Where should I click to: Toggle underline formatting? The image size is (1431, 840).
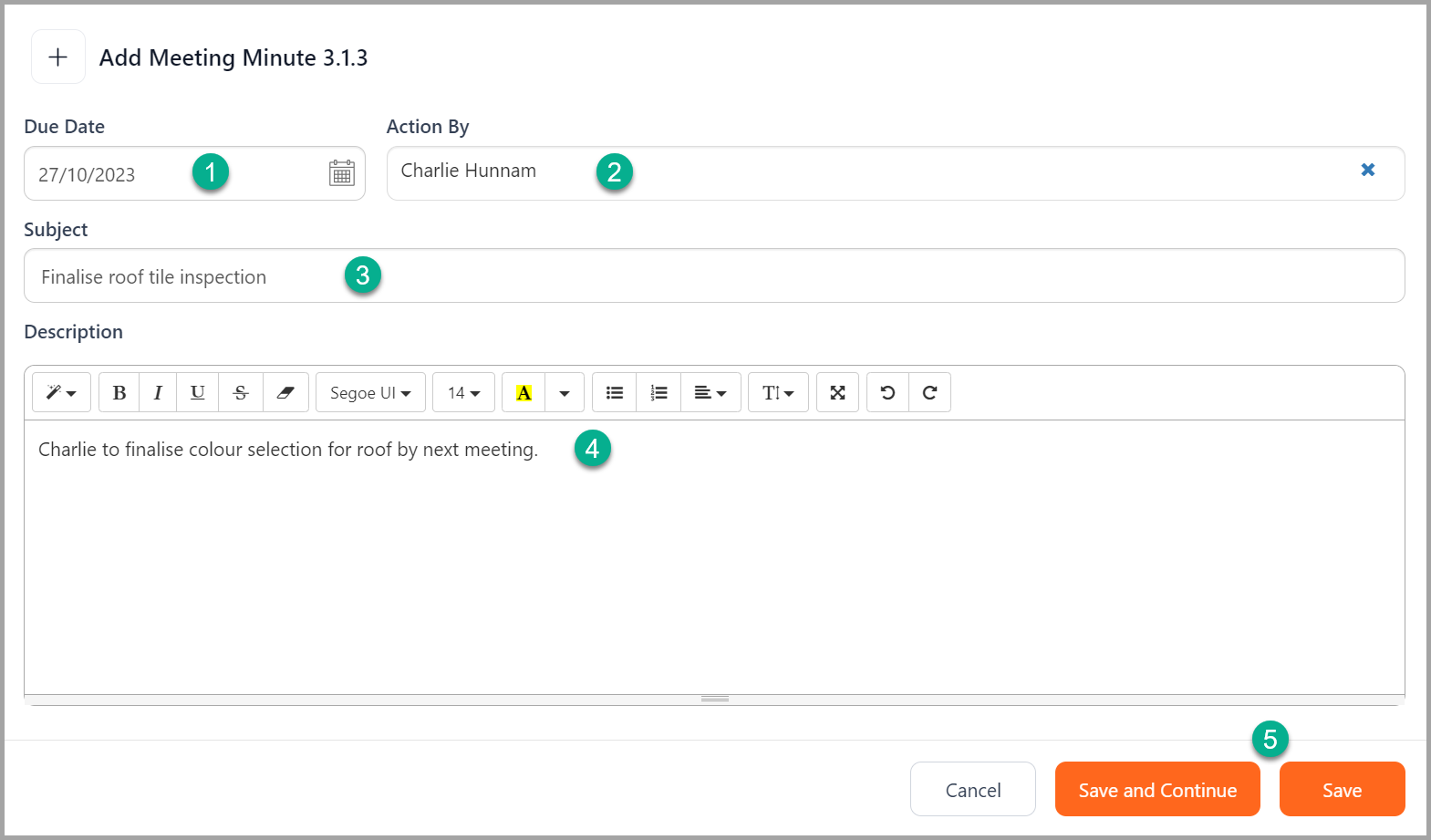[x=198, y=392]
